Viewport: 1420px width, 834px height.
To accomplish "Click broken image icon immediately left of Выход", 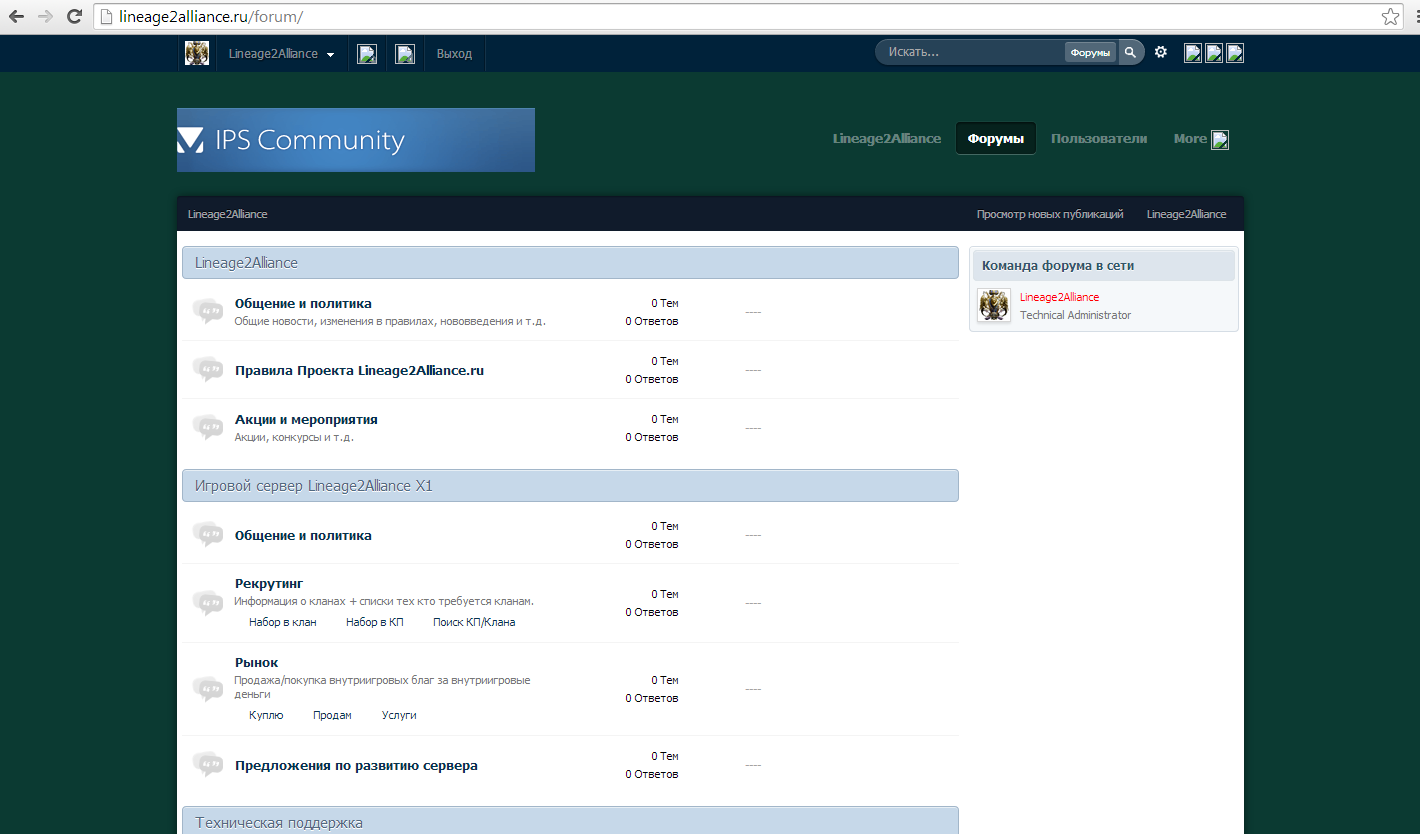I will coord(405,54).
